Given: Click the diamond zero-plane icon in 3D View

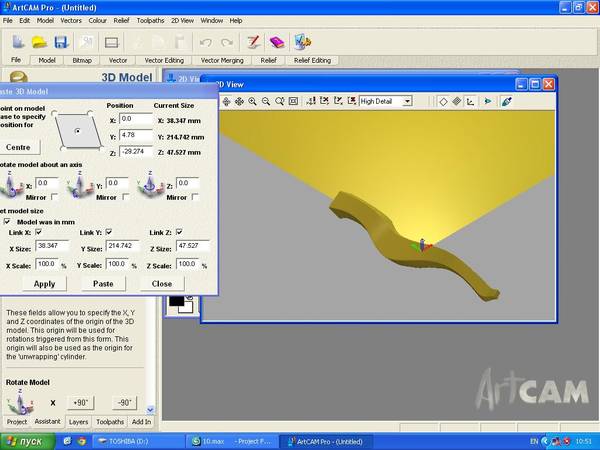Looking at the screenshot, I should [x=443, y=102].
